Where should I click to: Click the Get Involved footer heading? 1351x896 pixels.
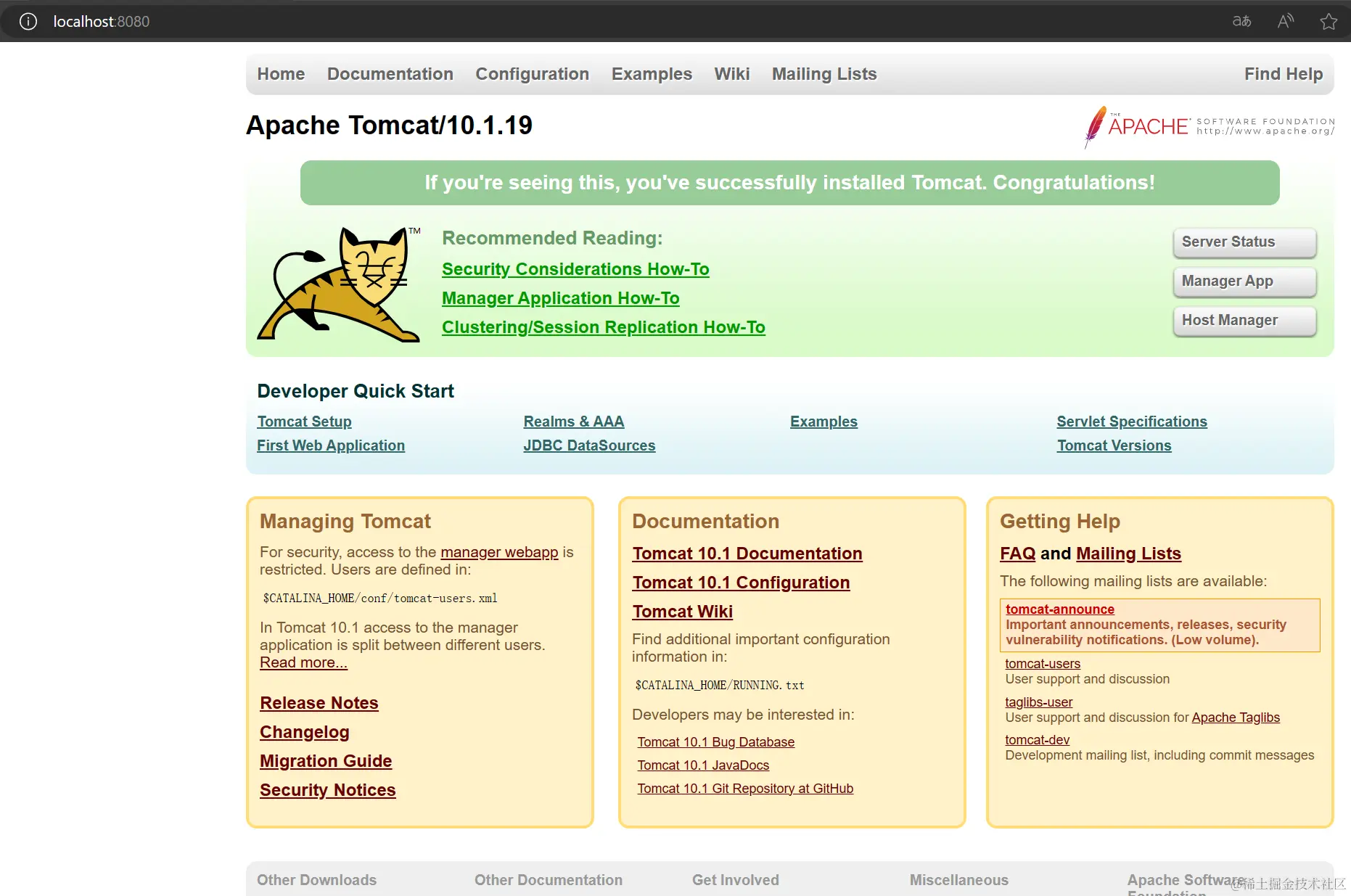pos(736,880)
